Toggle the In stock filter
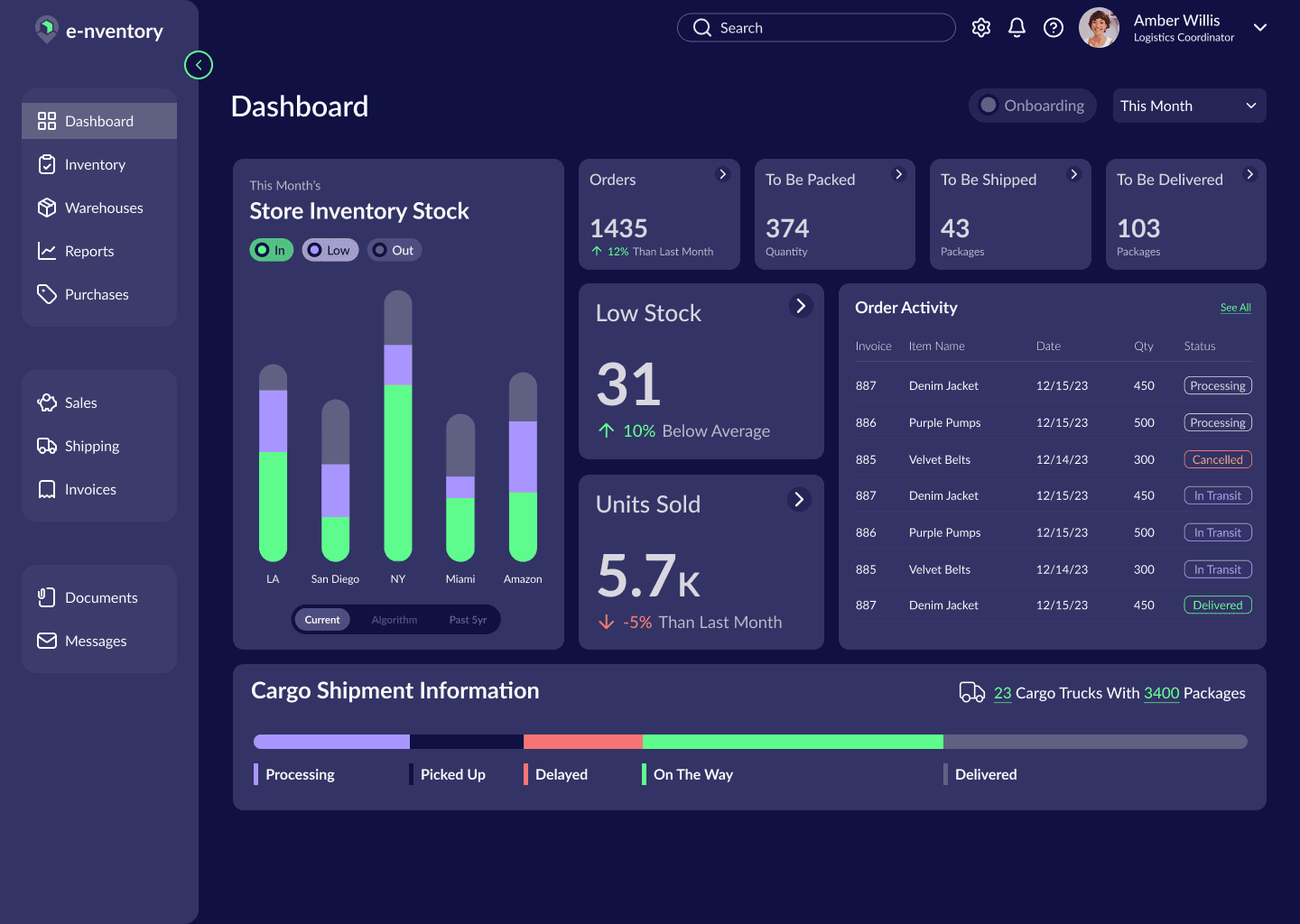 tap(272, 250)
